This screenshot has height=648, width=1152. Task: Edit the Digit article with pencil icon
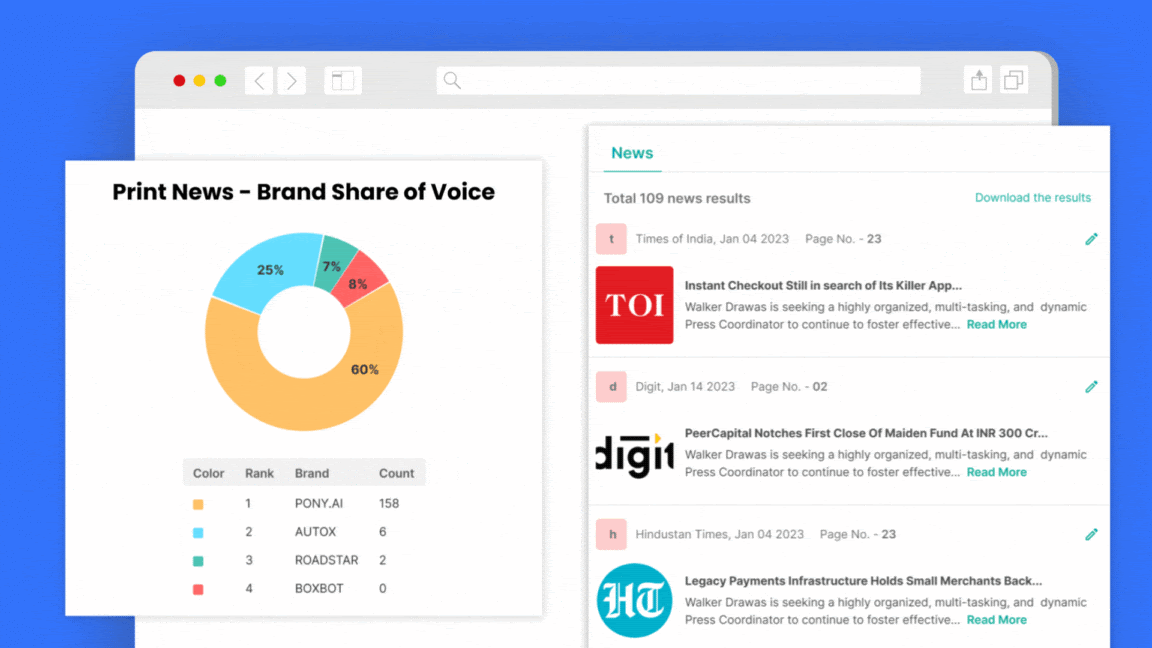[x=1091, y=386]
